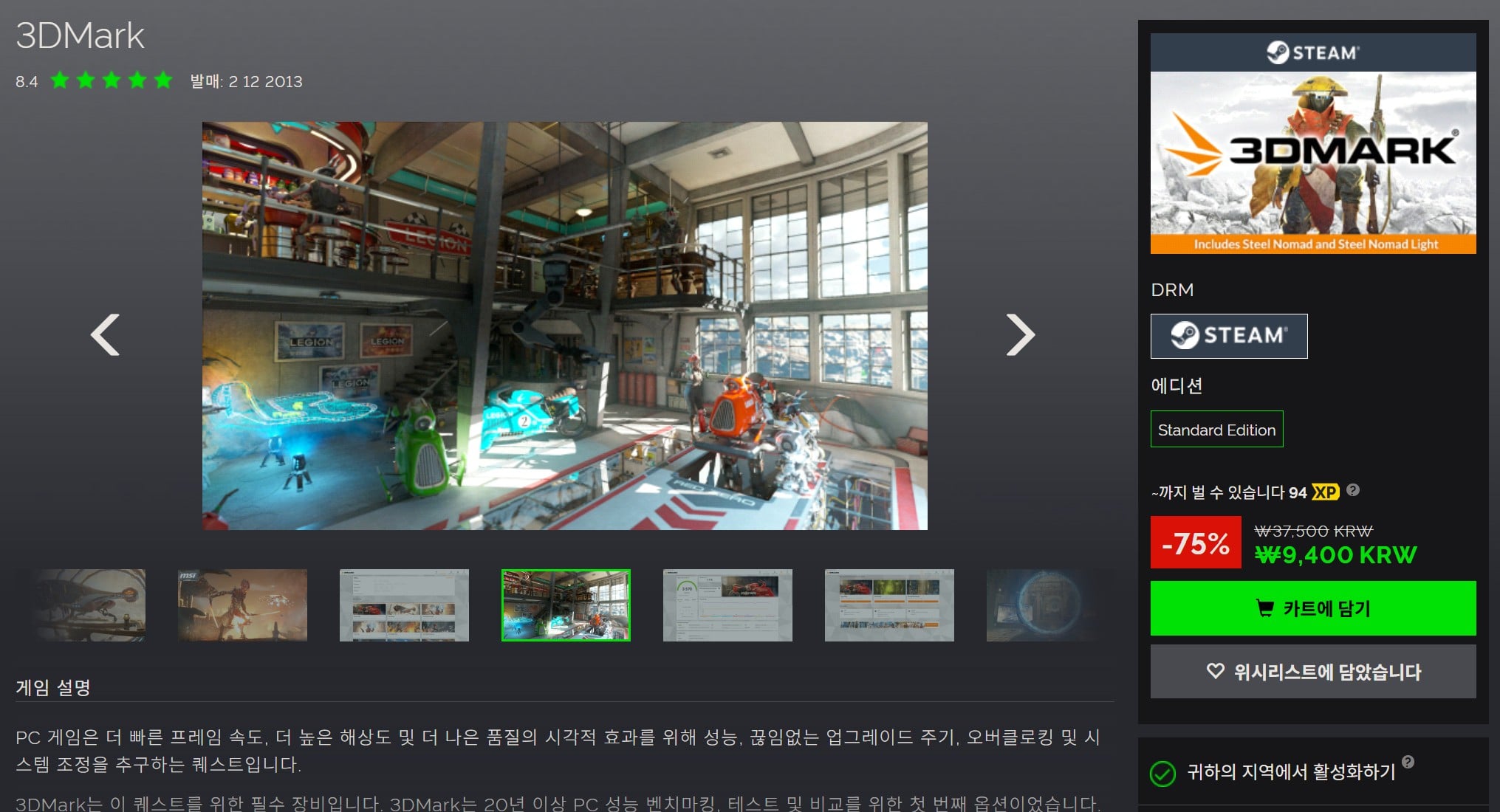Click the yellow XP badge

point(1326,492)
